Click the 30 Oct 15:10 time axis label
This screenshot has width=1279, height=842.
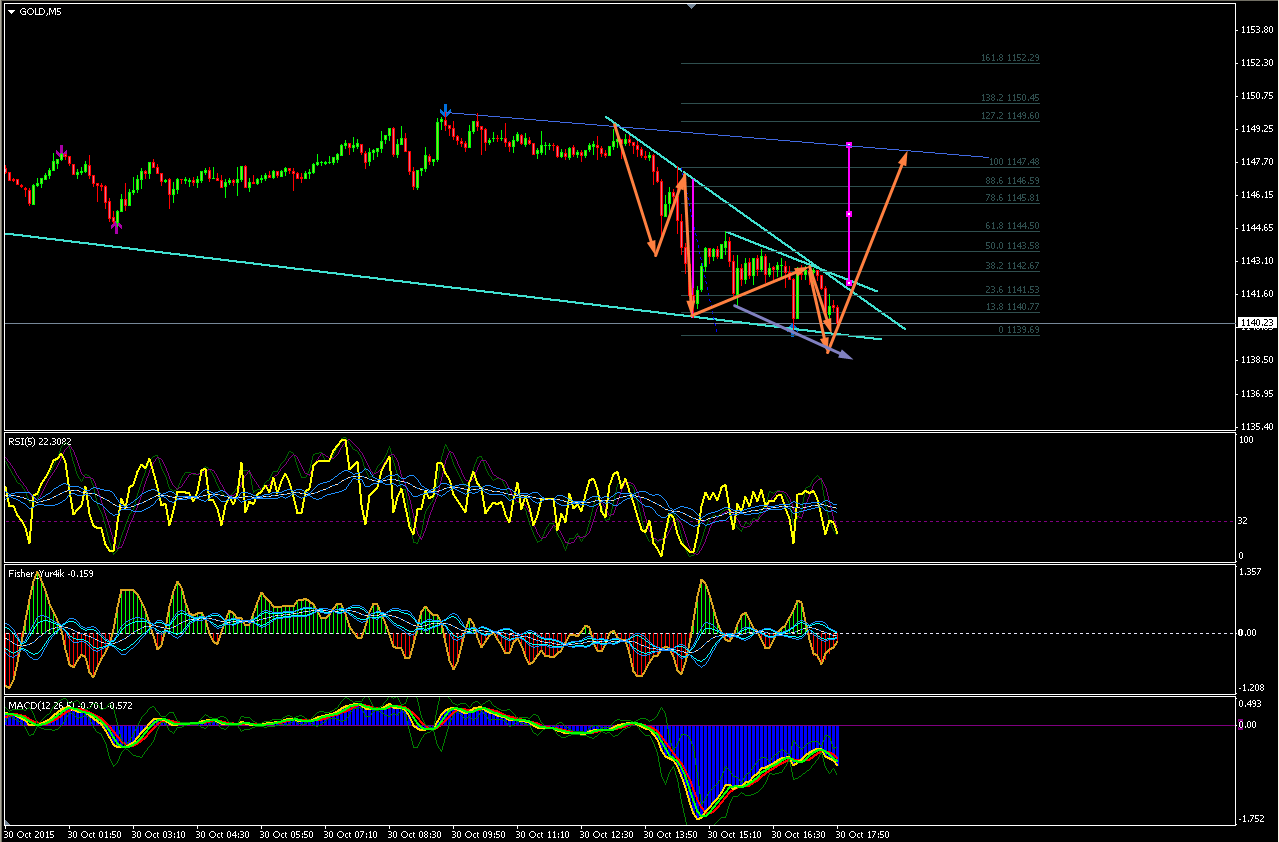point(736,833)
